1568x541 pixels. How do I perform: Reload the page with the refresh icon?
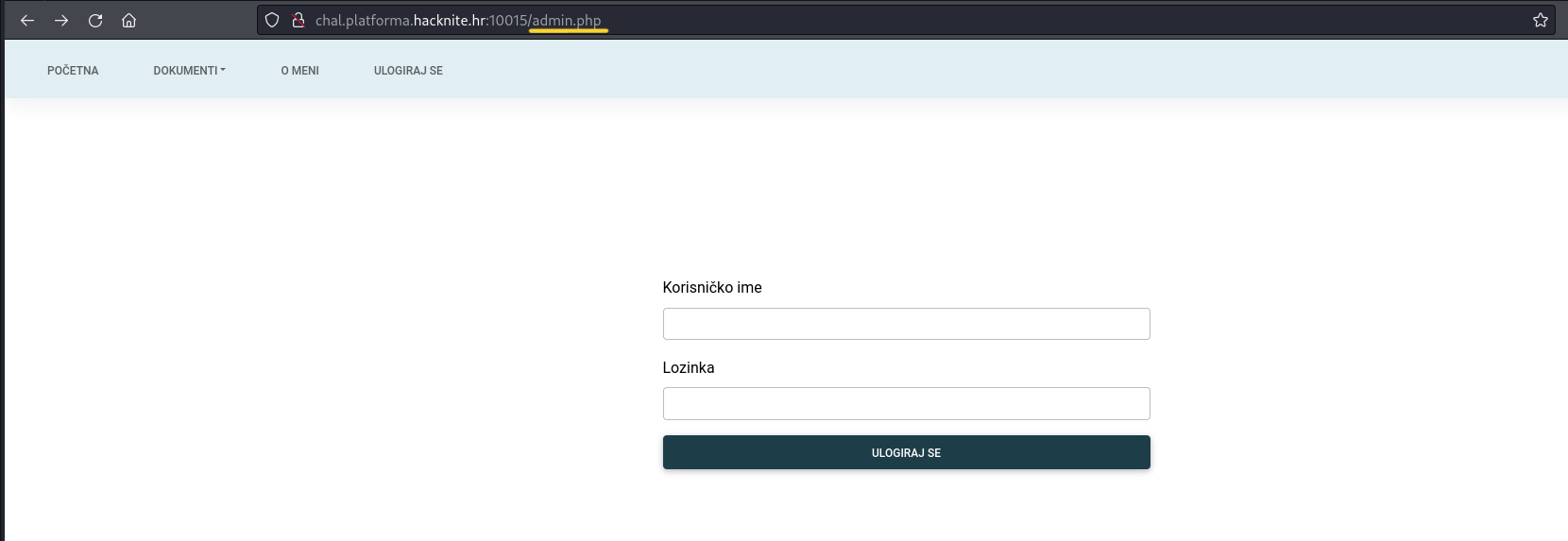click(95, 20)
